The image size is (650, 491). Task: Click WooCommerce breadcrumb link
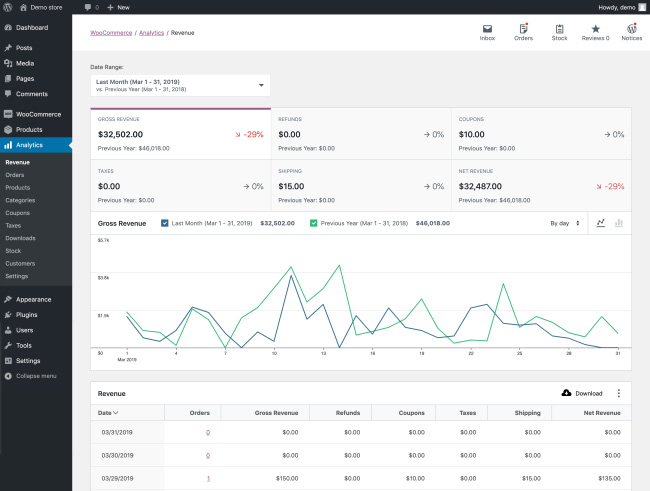pyautogui.click(x=111, y=33)
